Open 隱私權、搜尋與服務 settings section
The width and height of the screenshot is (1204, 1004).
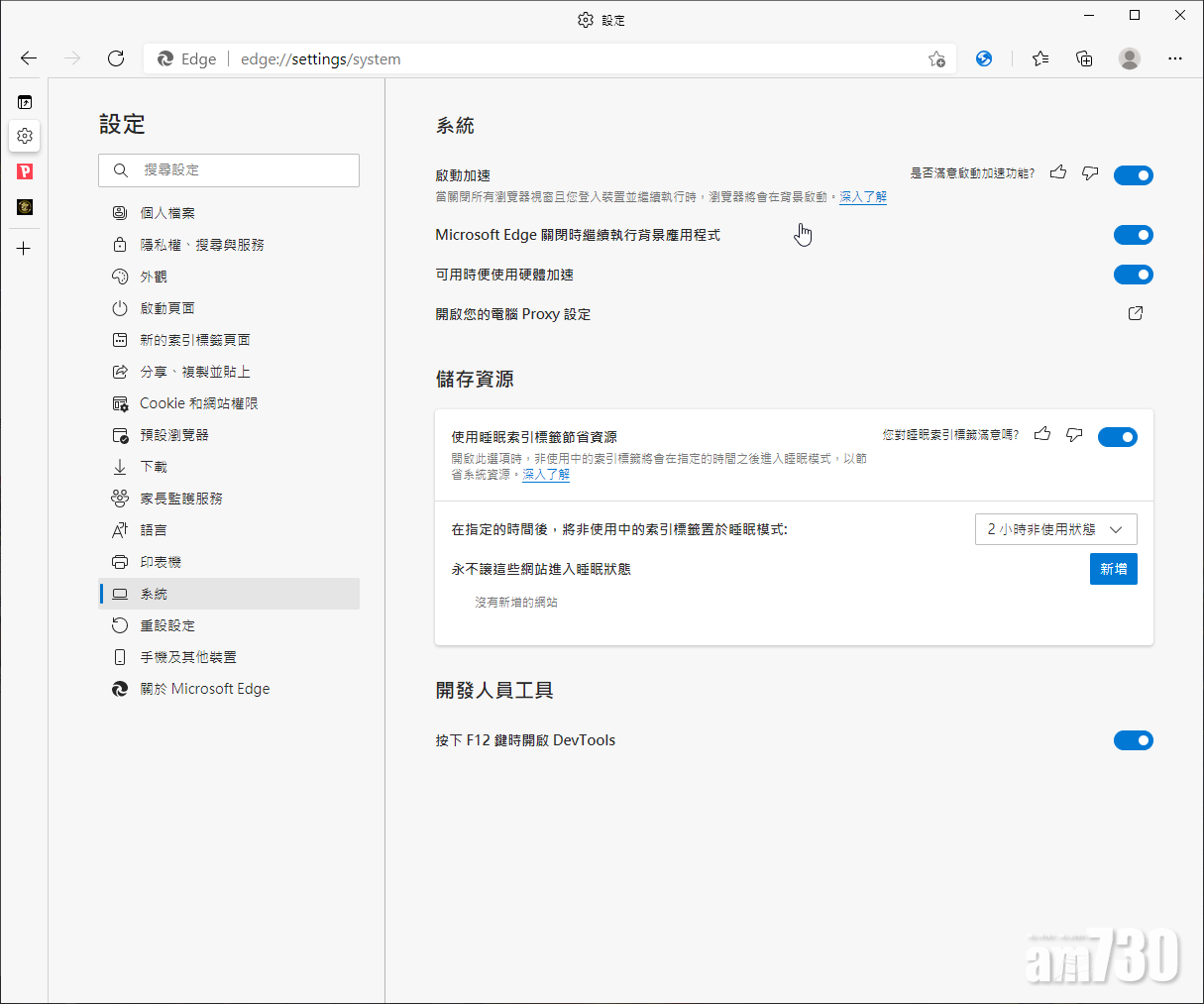coord(202,245)
